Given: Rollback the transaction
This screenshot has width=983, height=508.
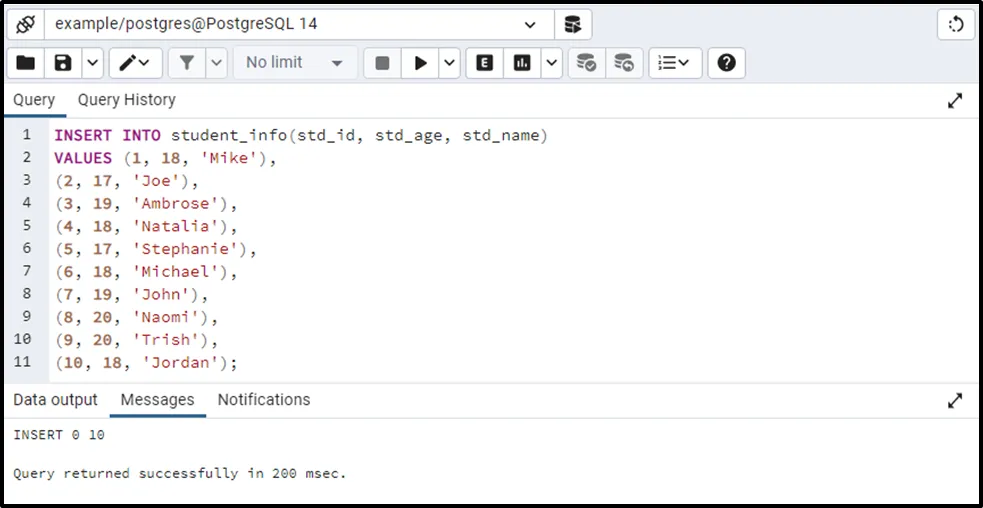Looking at the screenshot, I should [x=624, y=63].
